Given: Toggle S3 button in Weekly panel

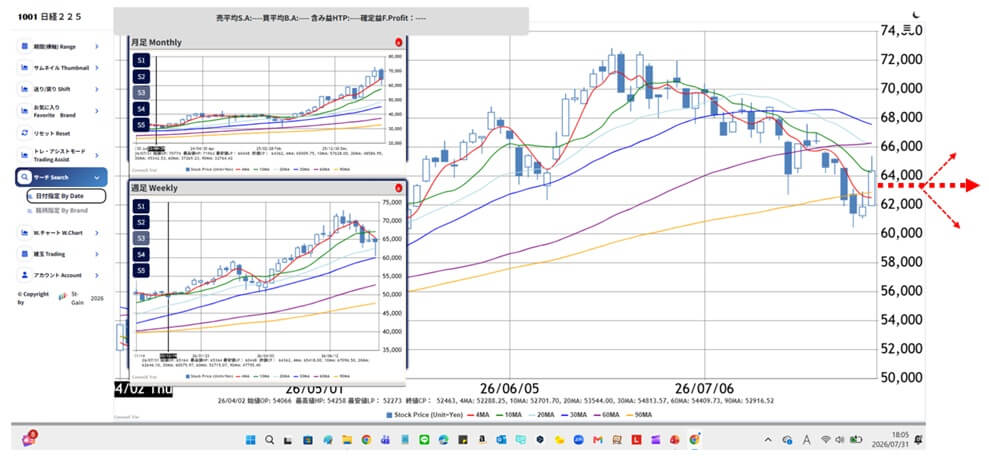Looking at the screenshot, I should coord(141,238).
